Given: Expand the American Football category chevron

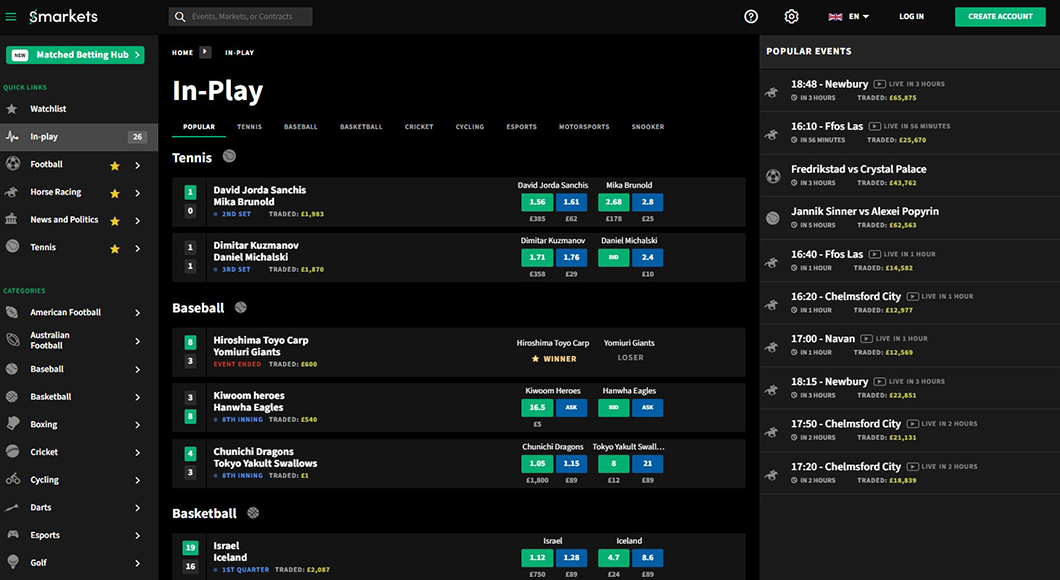Looking at the screenshot, I should click(138, 313).
